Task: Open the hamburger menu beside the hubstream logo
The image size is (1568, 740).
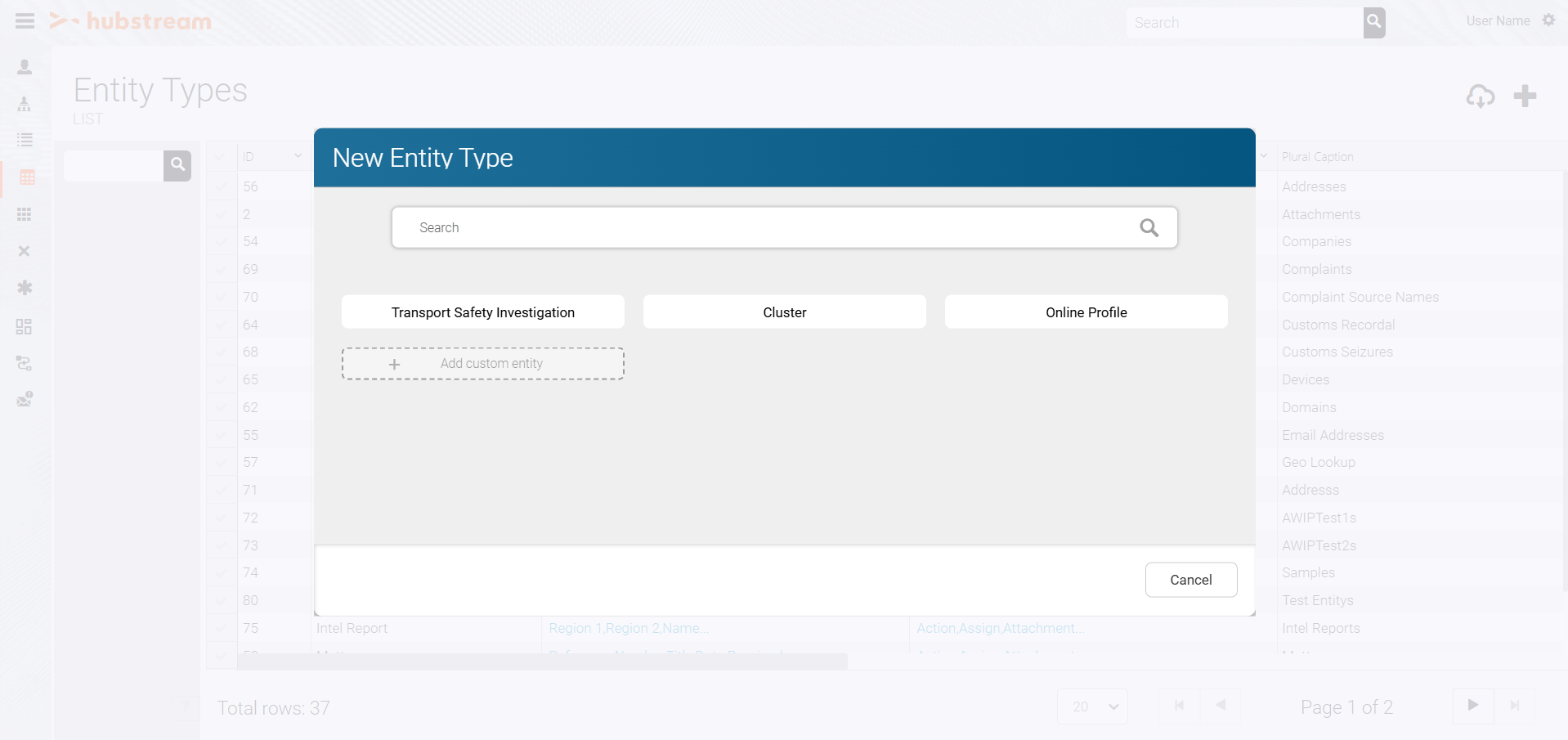Action: 25,21
